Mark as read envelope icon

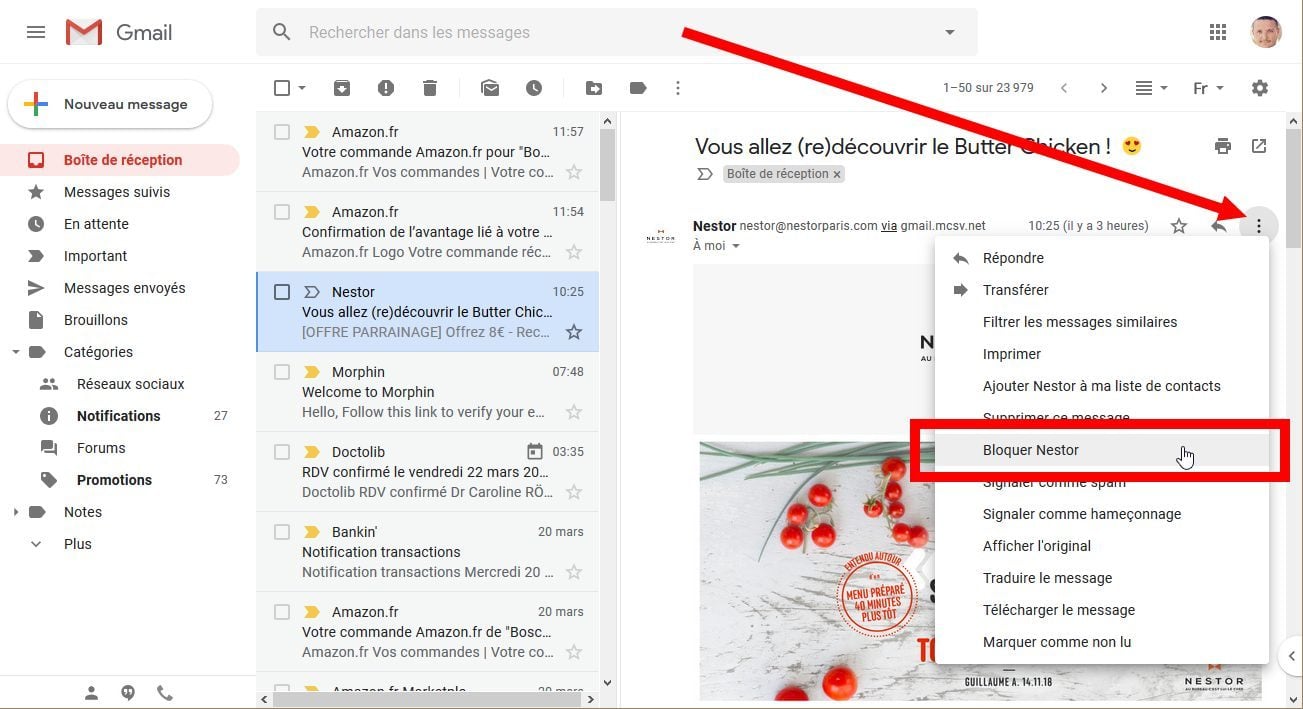pos(490,88)
